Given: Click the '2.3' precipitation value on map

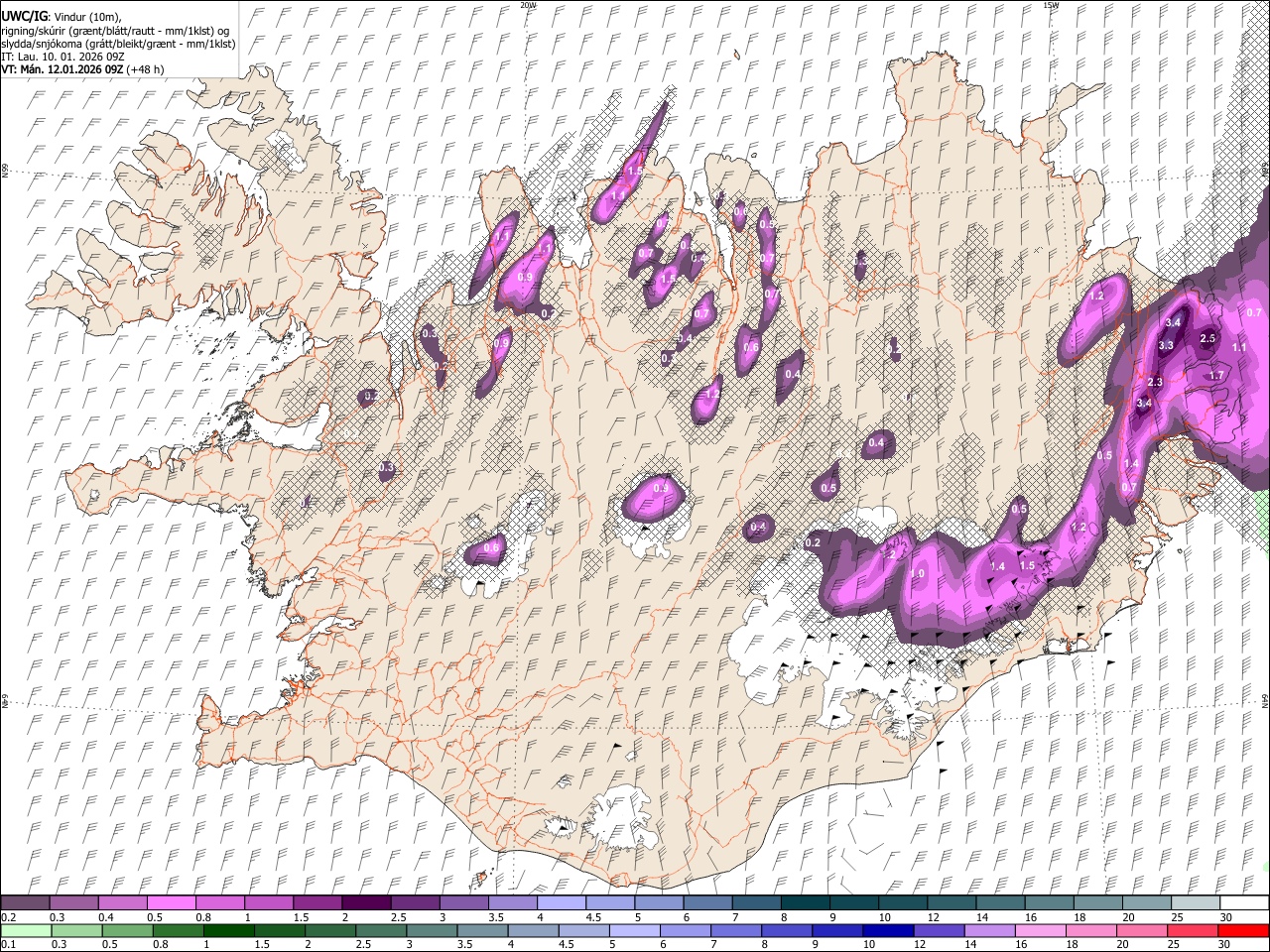Looking at the screenshot, I should [1155, 382].
